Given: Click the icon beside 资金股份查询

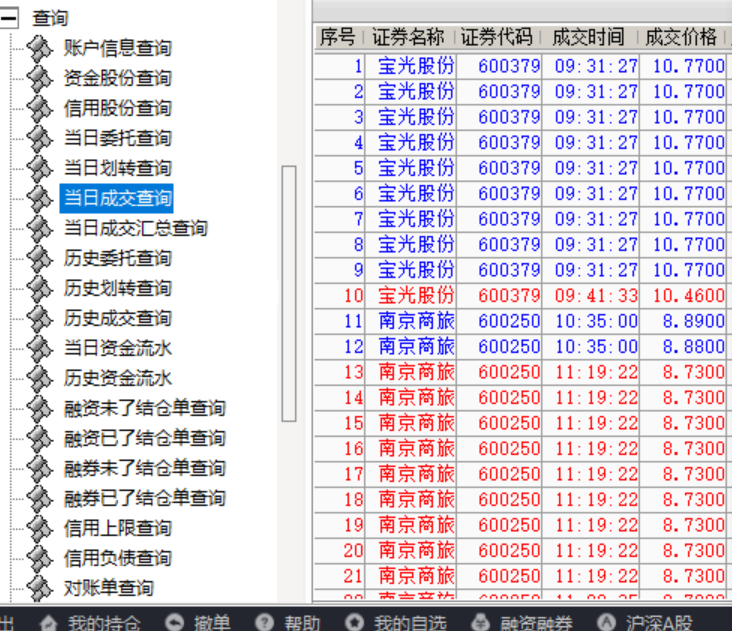Looking at the screenshot, I should (40, 78).
